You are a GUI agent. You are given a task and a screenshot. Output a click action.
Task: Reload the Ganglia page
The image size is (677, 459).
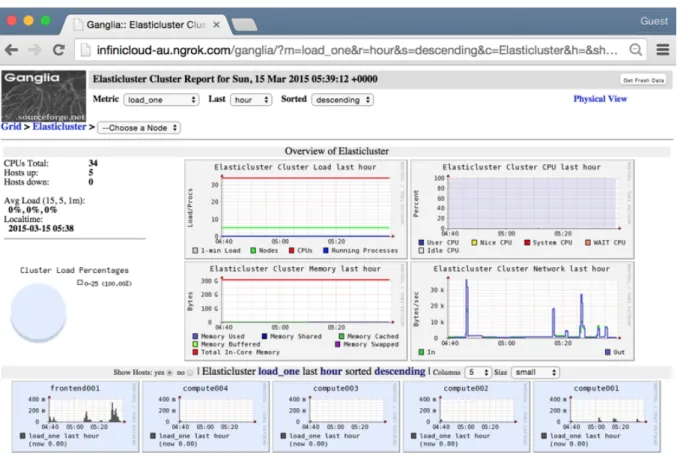59,50
